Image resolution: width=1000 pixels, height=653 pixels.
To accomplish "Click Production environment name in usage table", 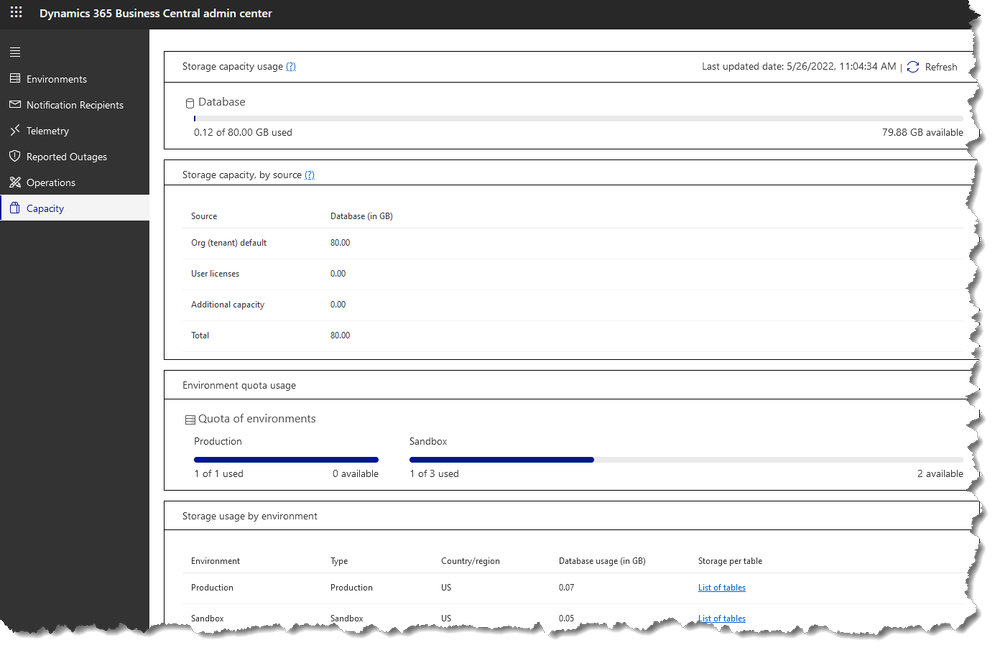I will pos(212,587).
